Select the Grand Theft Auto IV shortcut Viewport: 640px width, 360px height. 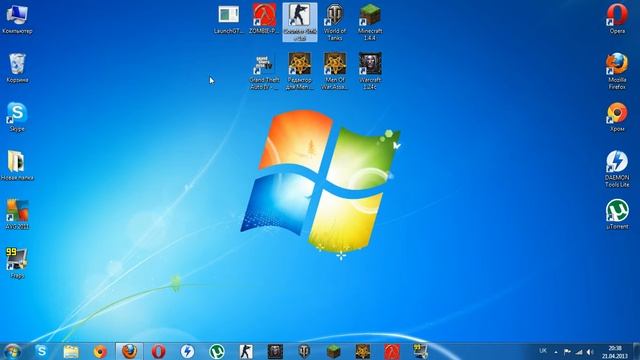pos(264,71)
